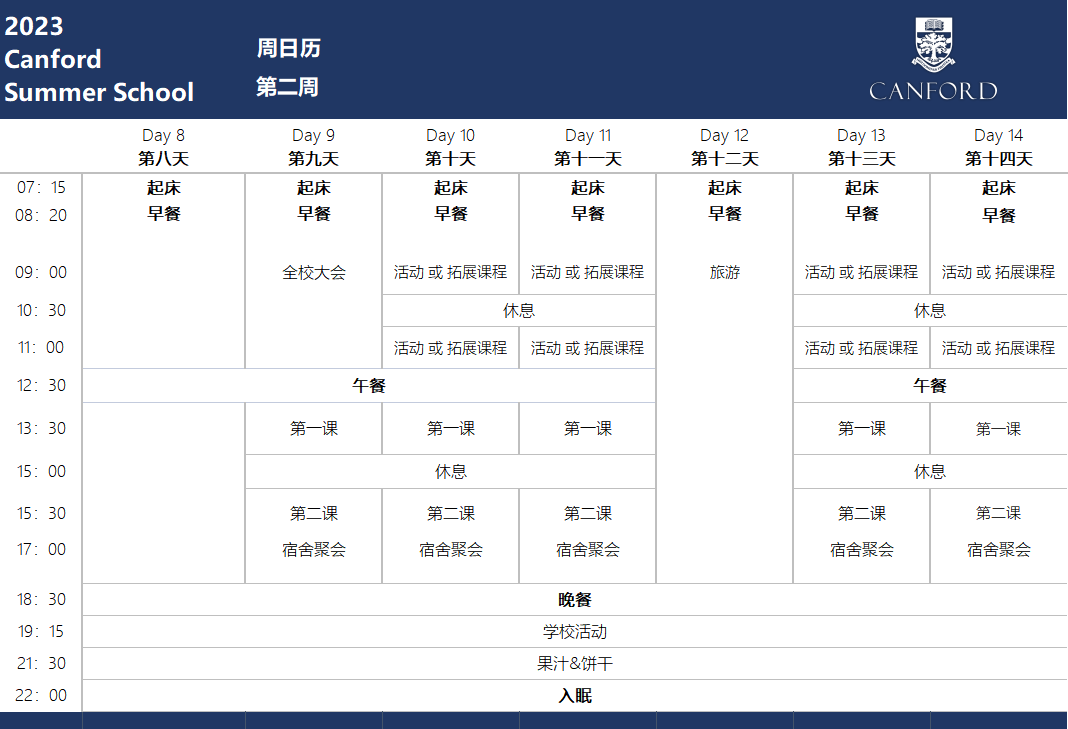Click the 果汁&饼干 row at 21:30
This screenshot has width=1068, height=729.
click(574, 664)
